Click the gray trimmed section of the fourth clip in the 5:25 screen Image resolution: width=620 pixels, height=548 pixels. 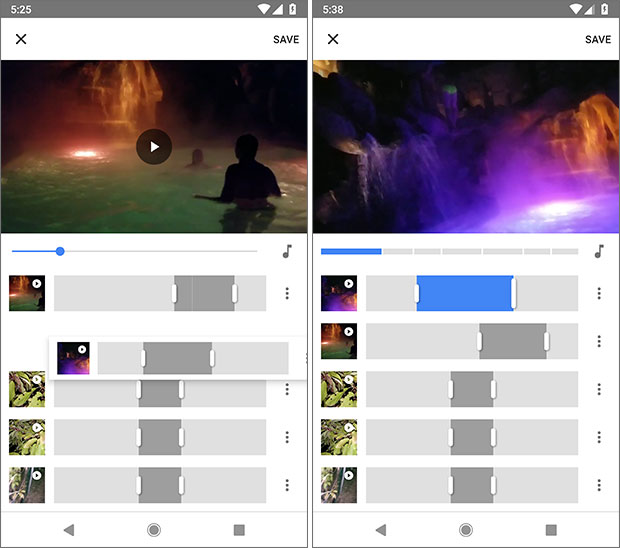pos(160,437)
